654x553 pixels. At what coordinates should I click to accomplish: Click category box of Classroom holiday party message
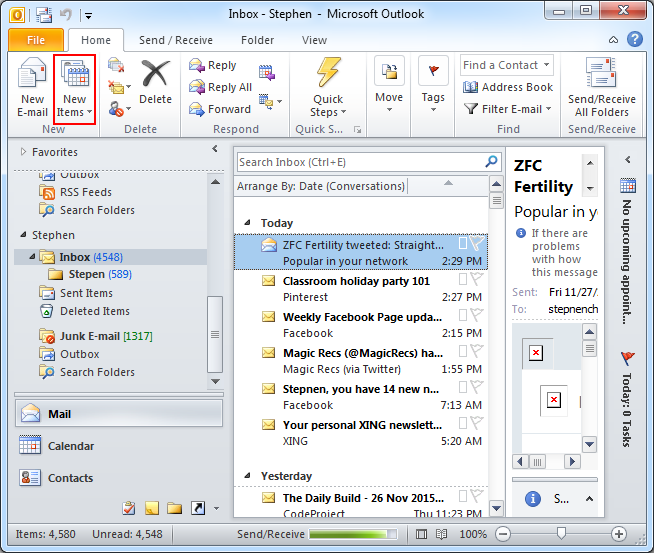coord(463,279)
